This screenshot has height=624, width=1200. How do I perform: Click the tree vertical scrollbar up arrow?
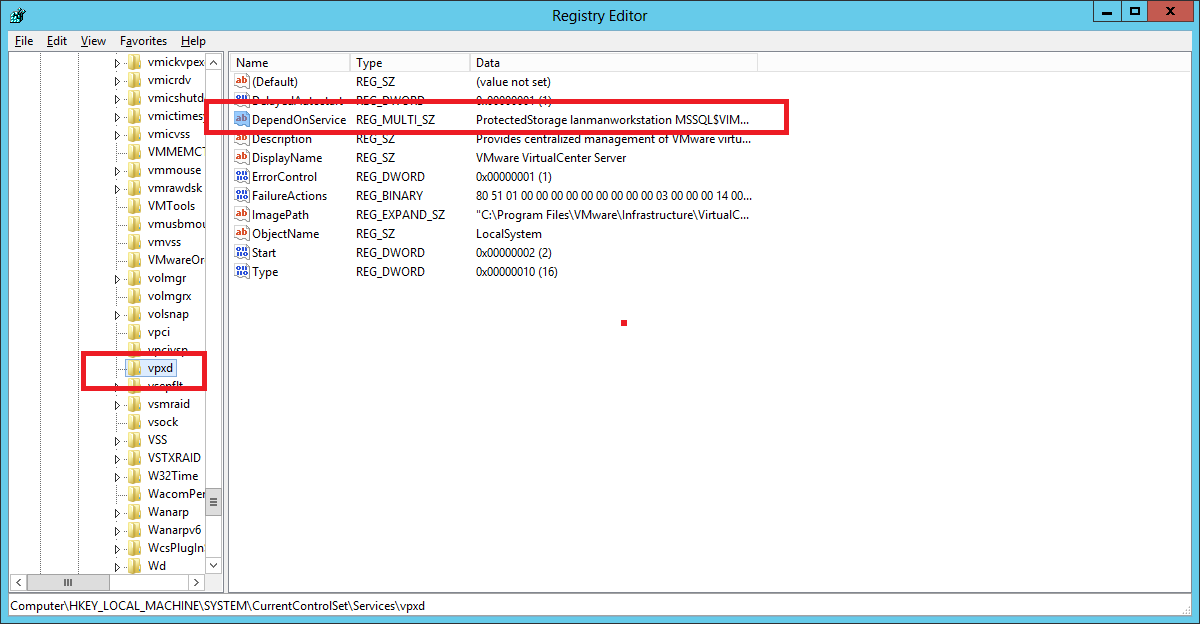pos(214,63)
